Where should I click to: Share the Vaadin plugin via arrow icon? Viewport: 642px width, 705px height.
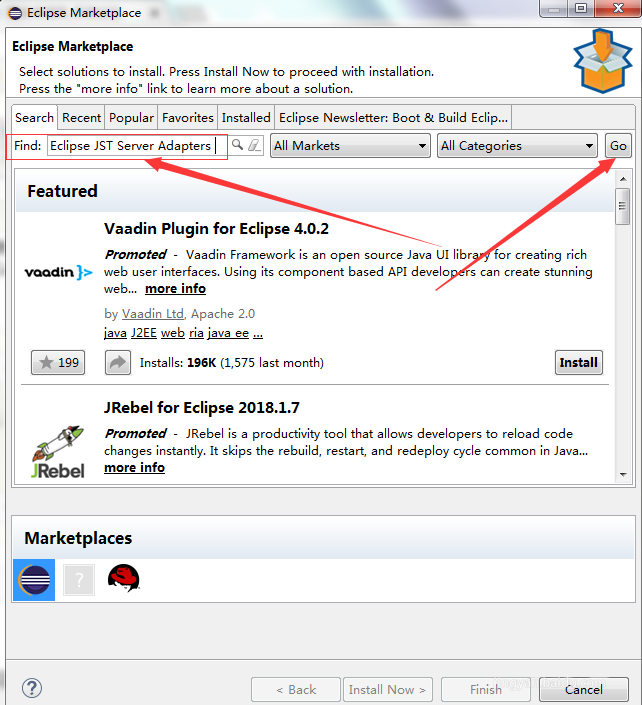(x=118, y=362)
